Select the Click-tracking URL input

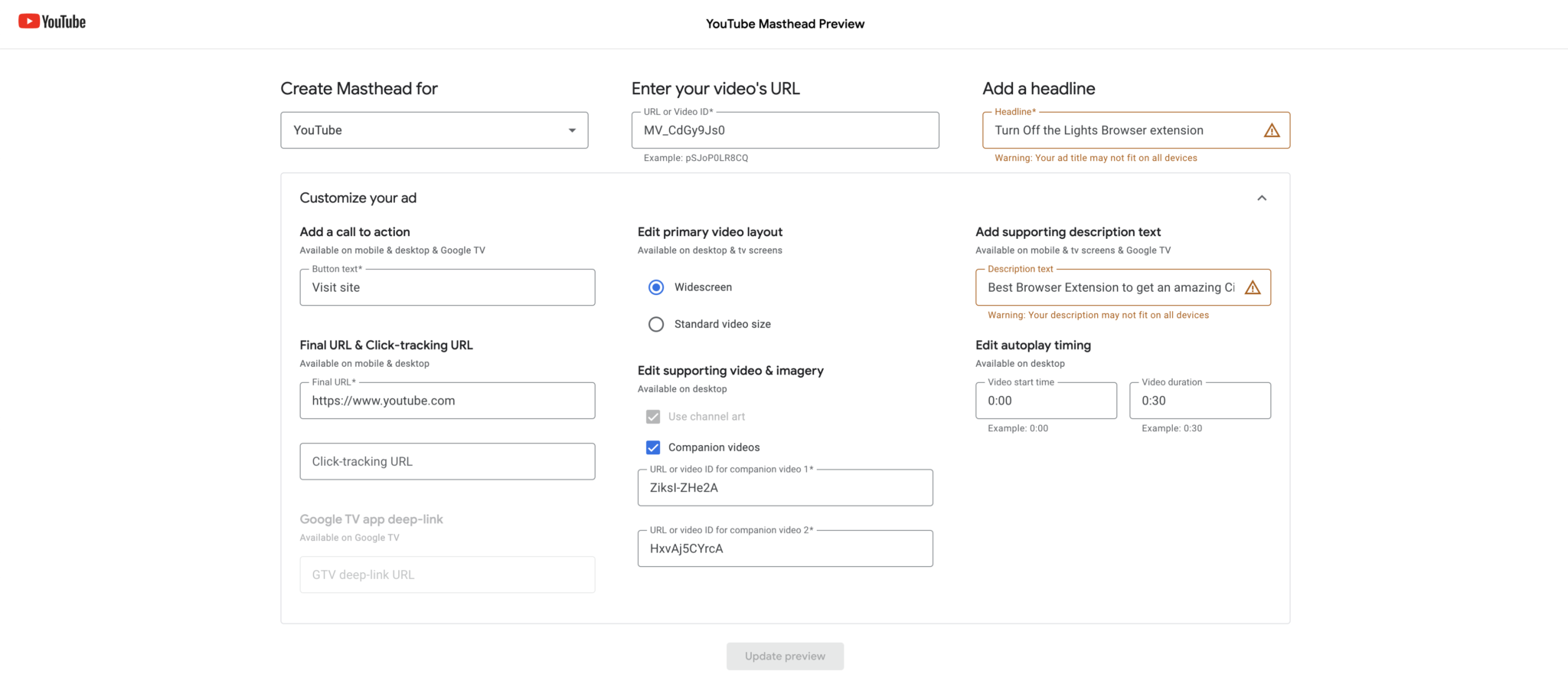point(447,462)
